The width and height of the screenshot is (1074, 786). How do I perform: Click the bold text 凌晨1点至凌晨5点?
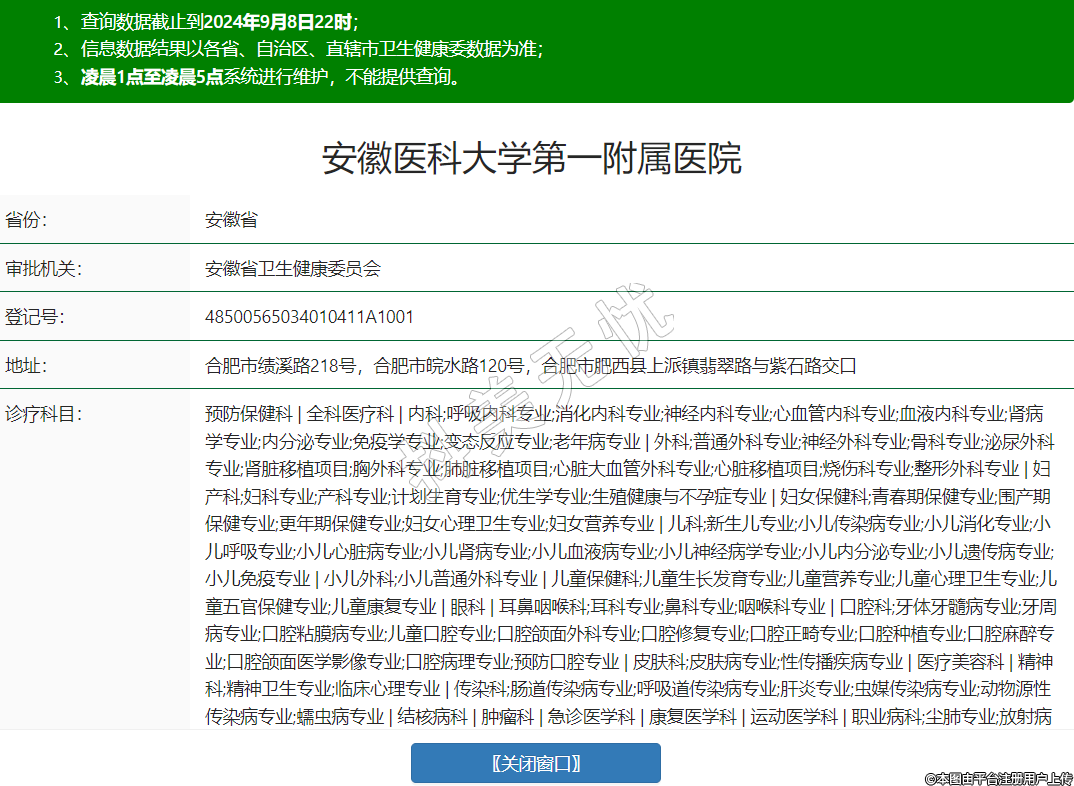point(152,77)
